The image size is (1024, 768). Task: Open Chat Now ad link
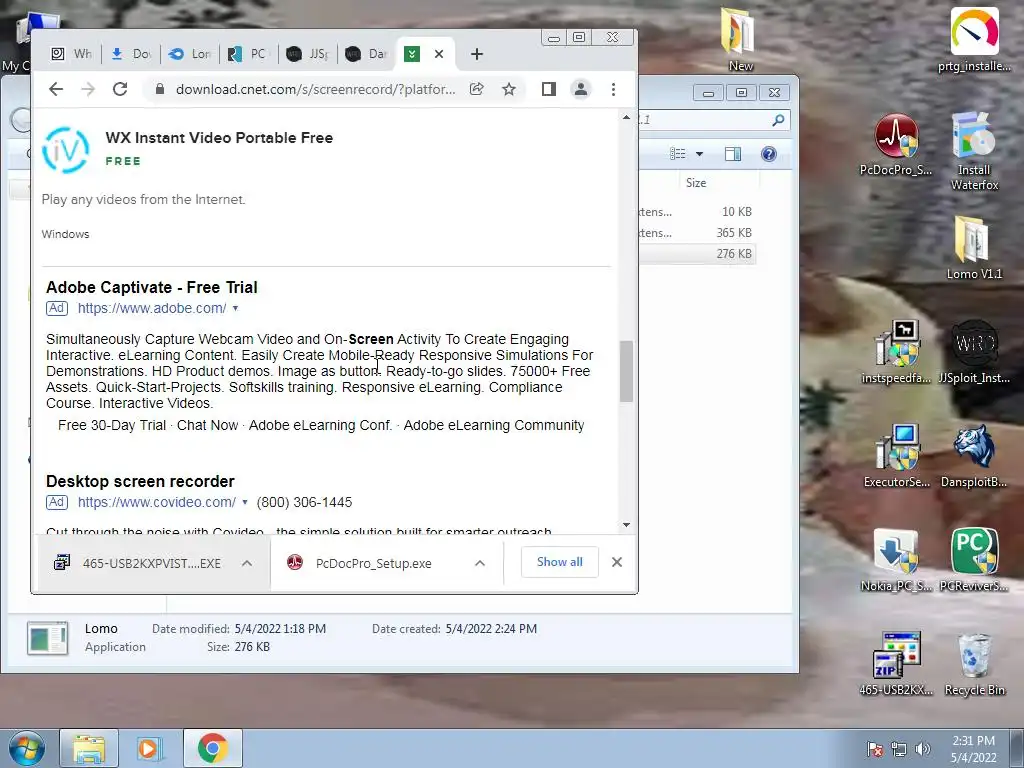(x=208, y=425)
